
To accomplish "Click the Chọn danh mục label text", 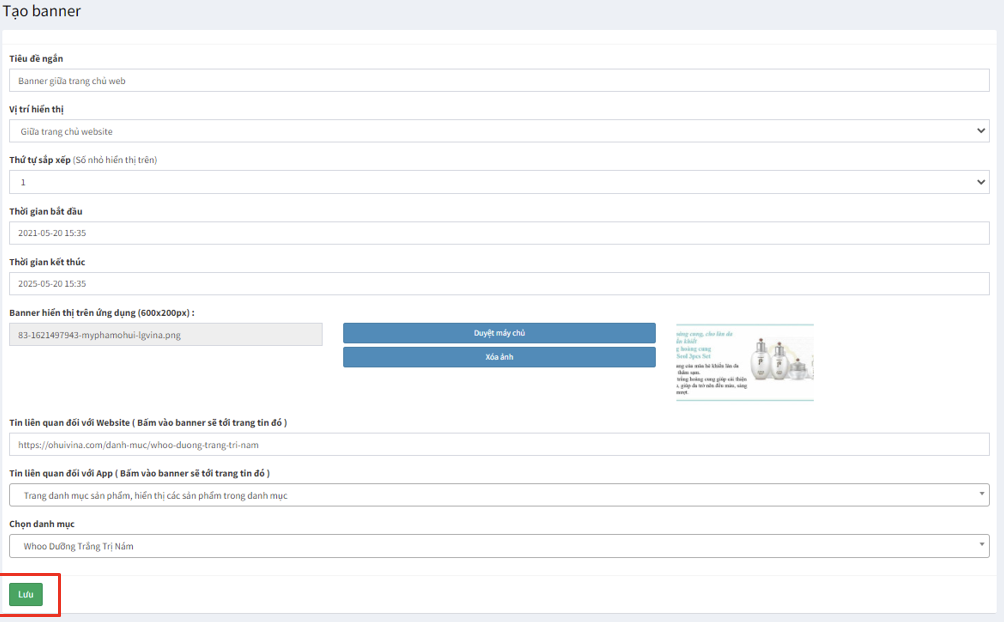I will [42, 524].
